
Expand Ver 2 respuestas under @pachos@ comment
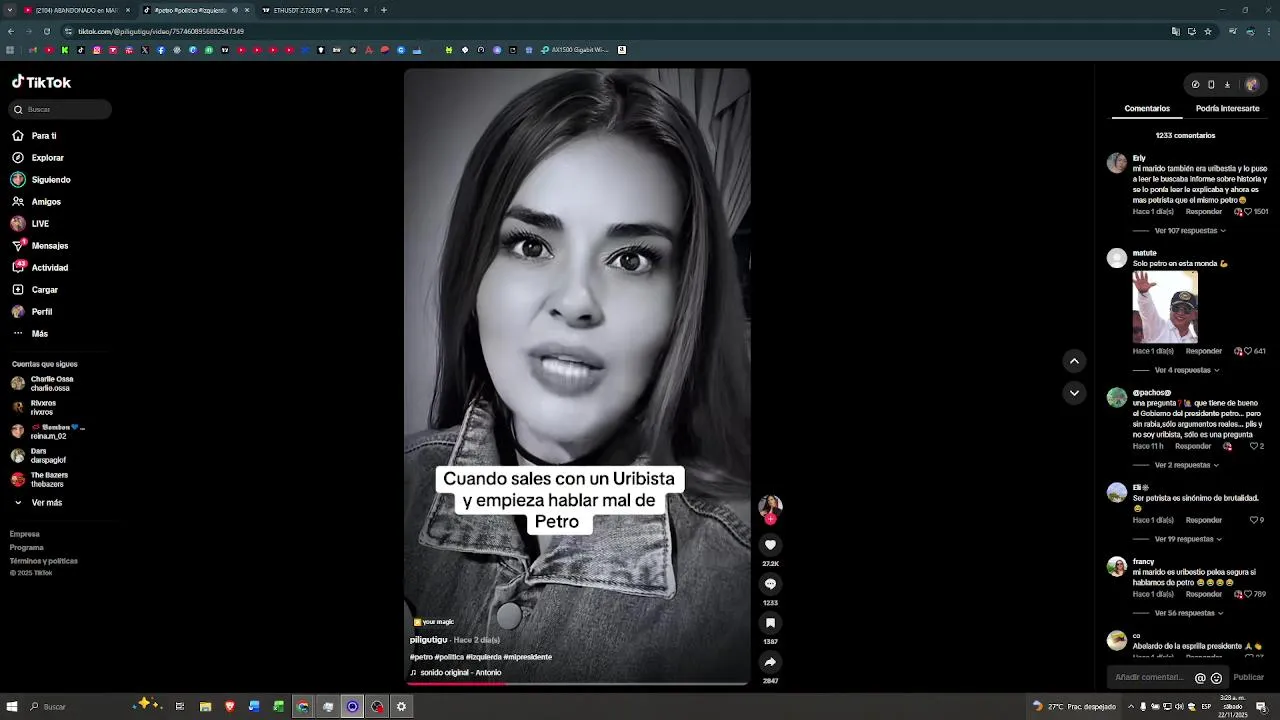[x=1187, y=466]
